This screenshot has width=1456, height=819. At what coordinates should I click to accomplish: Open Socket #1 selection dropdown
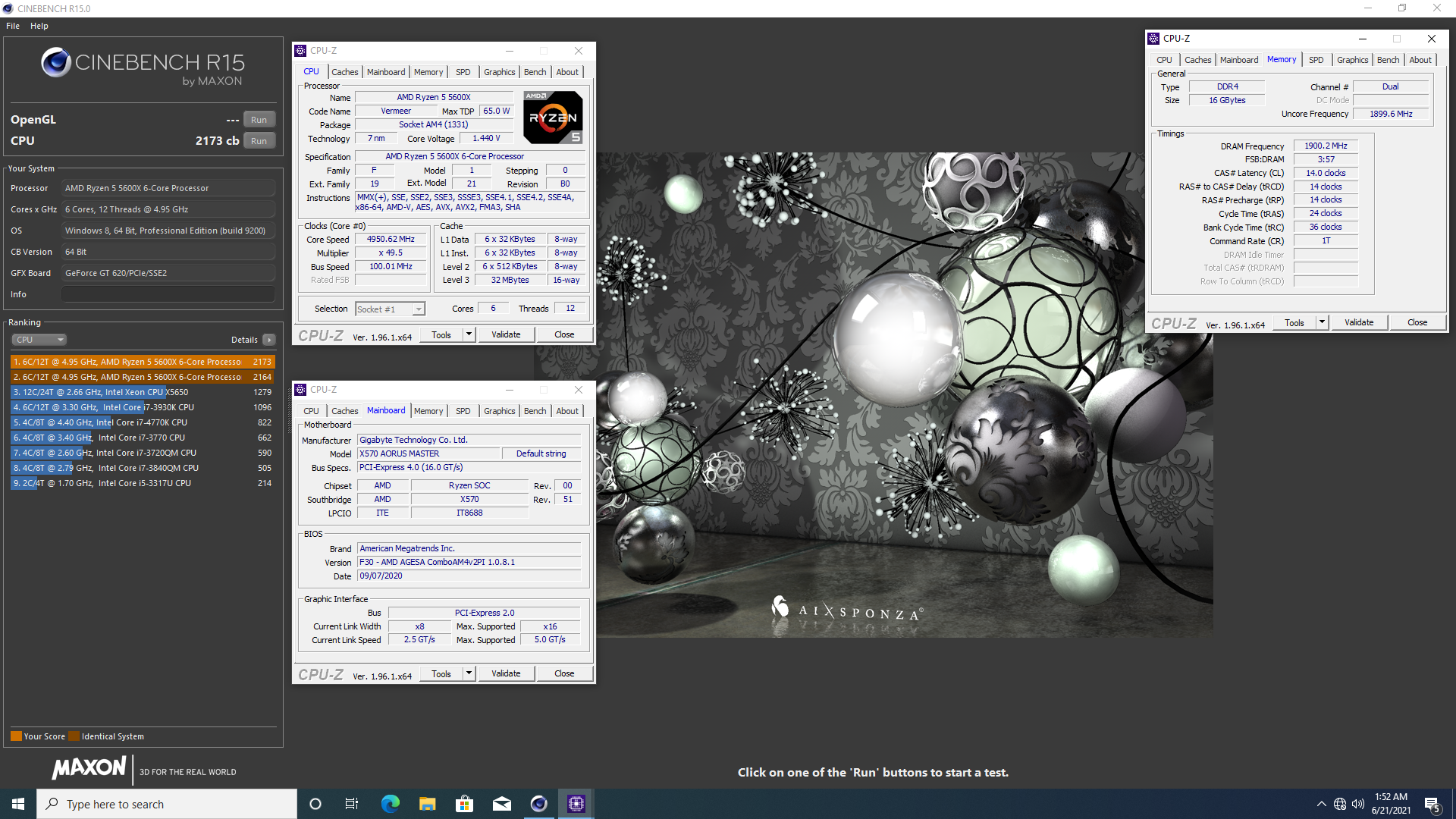391,309
